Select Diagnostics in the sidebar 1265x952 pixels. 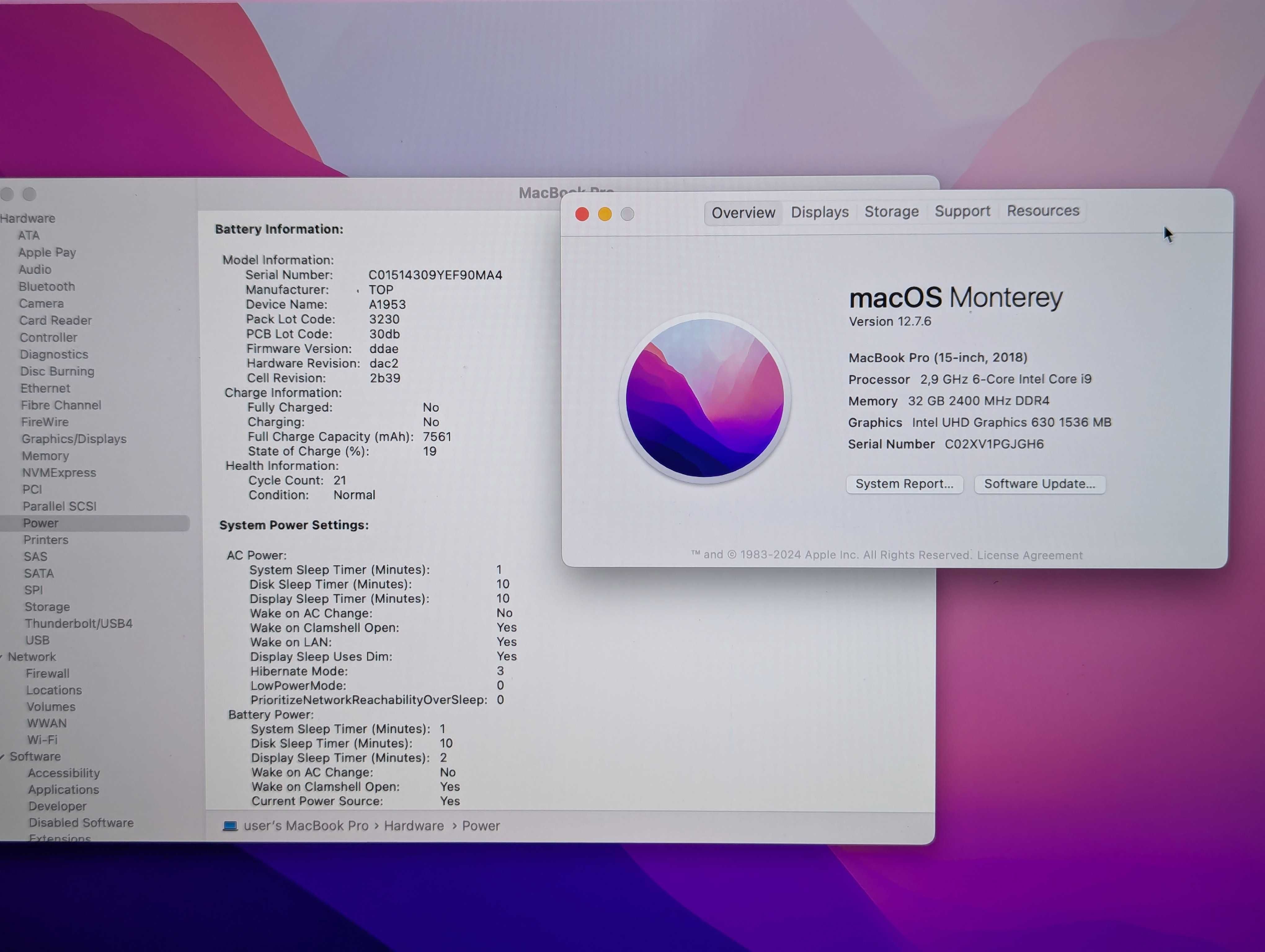[x=54, y=354]
